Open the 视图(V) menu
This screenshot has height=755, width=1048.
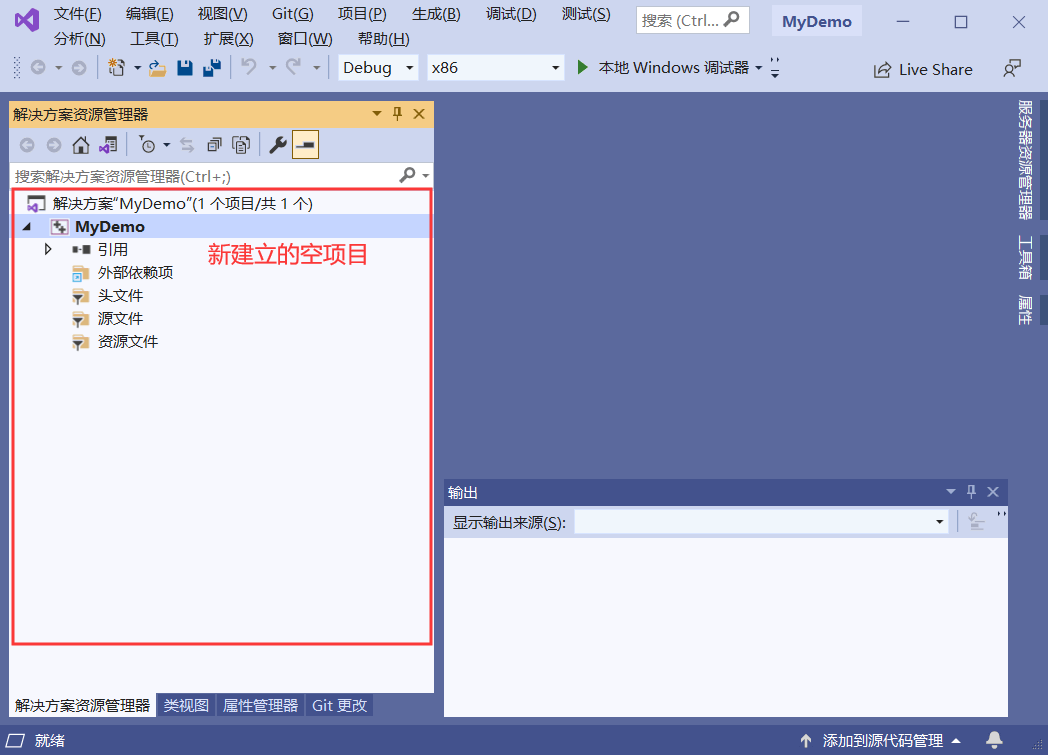coord(223,14)
